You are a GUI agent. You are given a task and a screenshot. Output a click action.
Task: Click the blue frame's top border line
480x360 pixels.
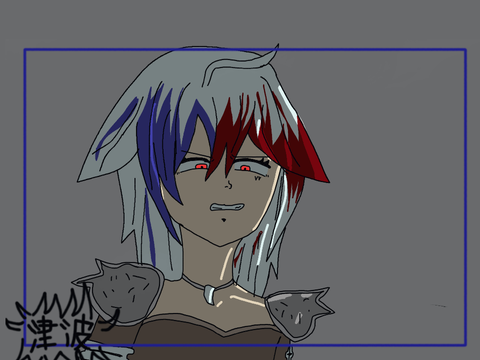tap(245, 50)
